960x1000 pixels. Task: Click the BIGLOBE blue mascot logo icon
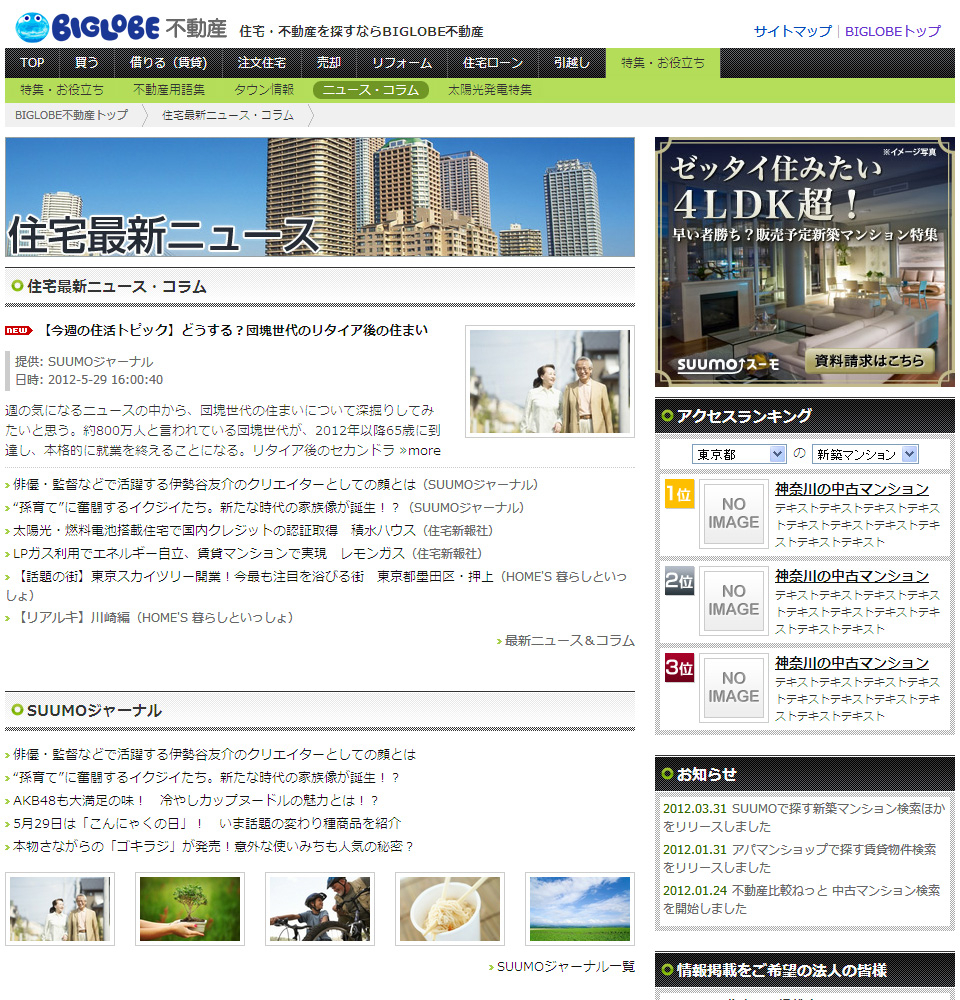coord(32,27)
